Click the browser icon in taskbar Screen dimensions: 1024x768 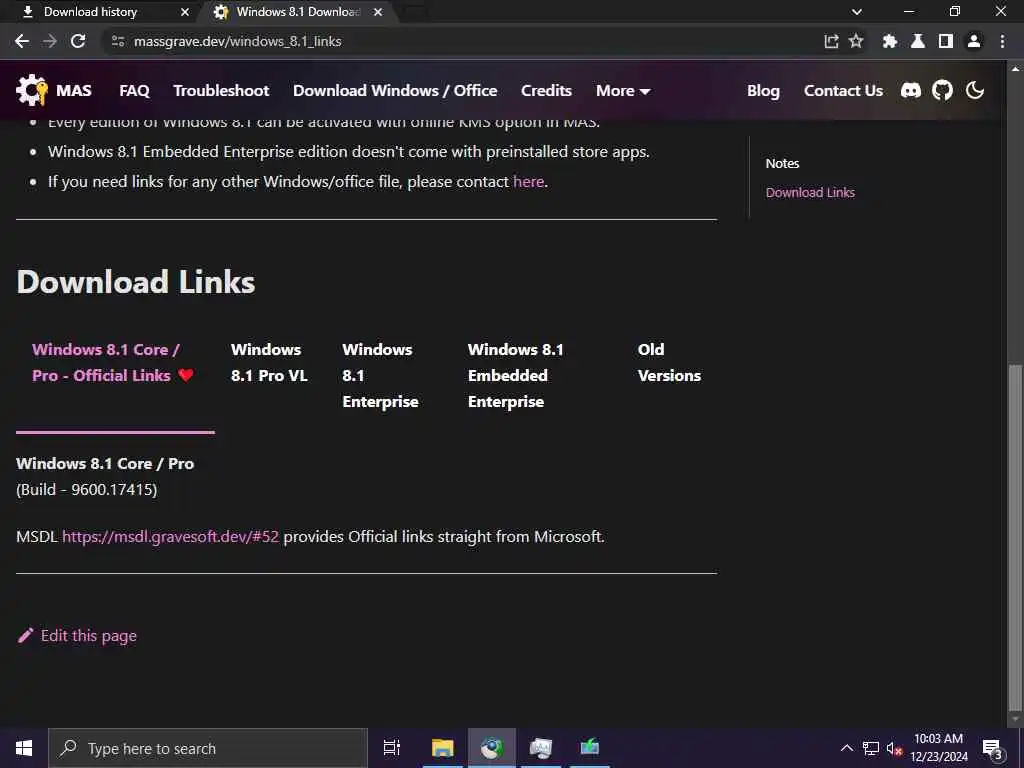[491, 748]
